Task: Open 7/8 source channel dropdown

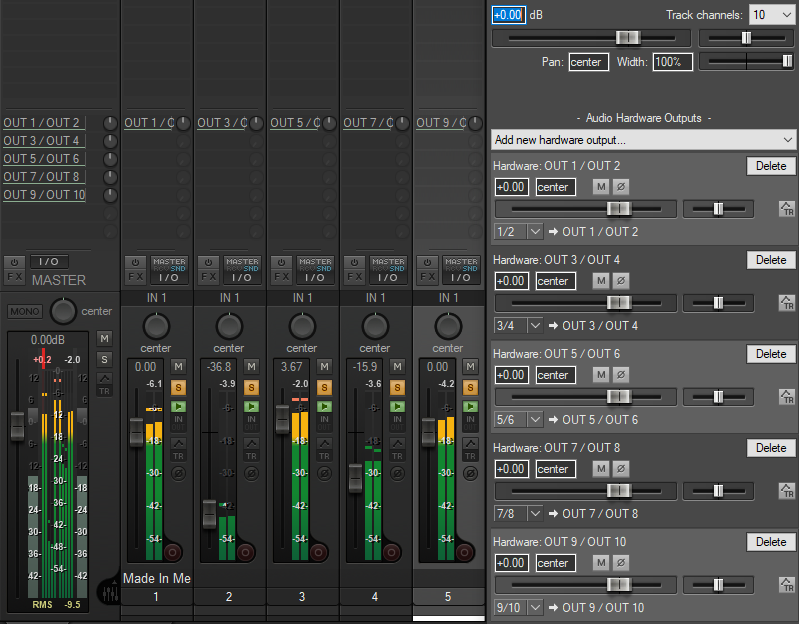Action: coord(519,513)
